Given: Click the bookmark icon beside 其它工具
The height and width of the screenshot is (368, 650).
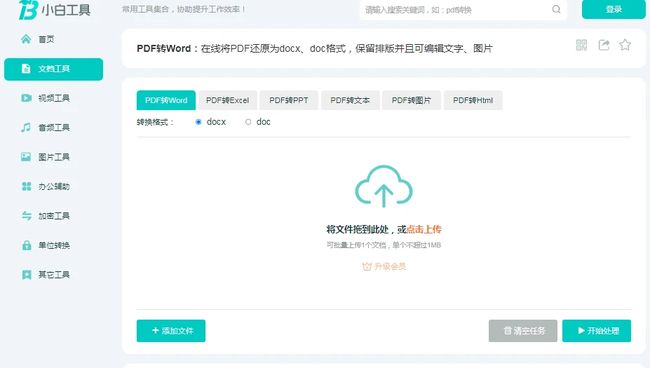Looking at the screenshot, I should pos(26,275).
